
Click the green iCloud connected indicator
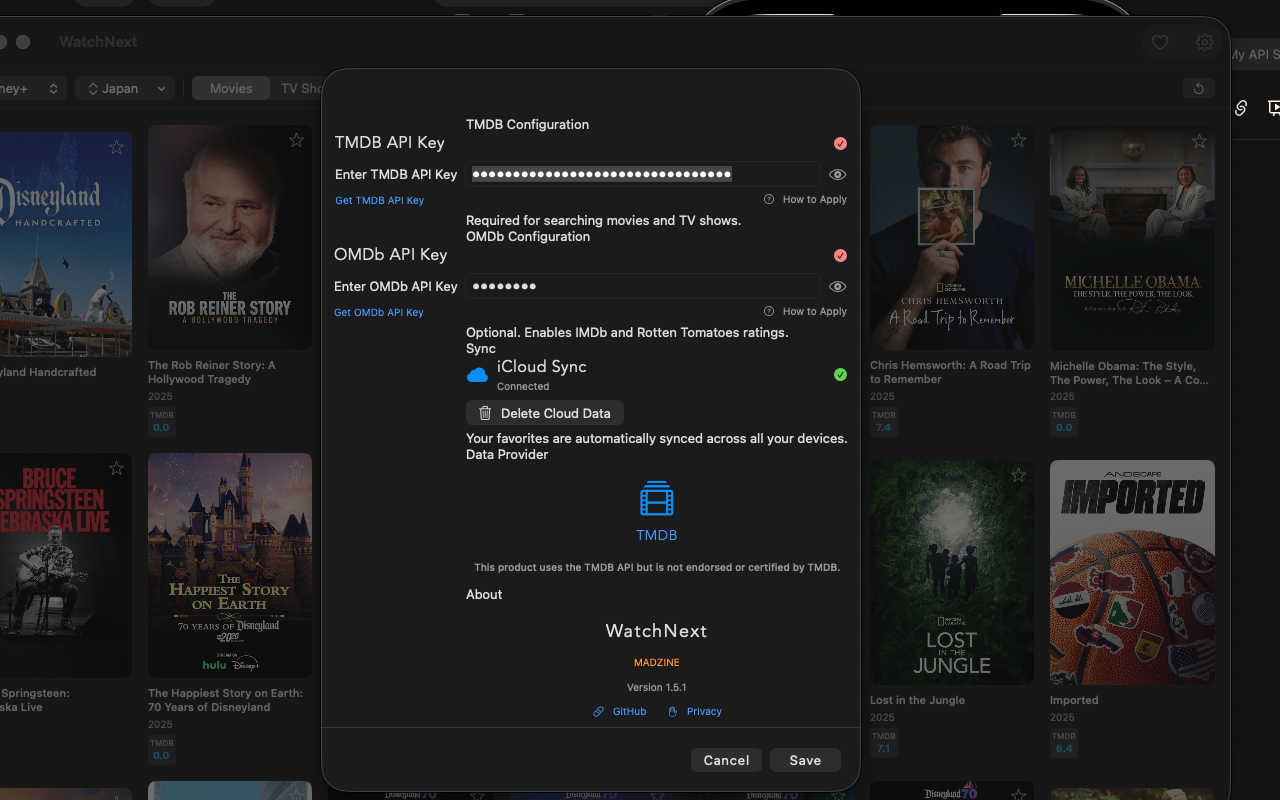pyautogui.click(x=840, y=375)
